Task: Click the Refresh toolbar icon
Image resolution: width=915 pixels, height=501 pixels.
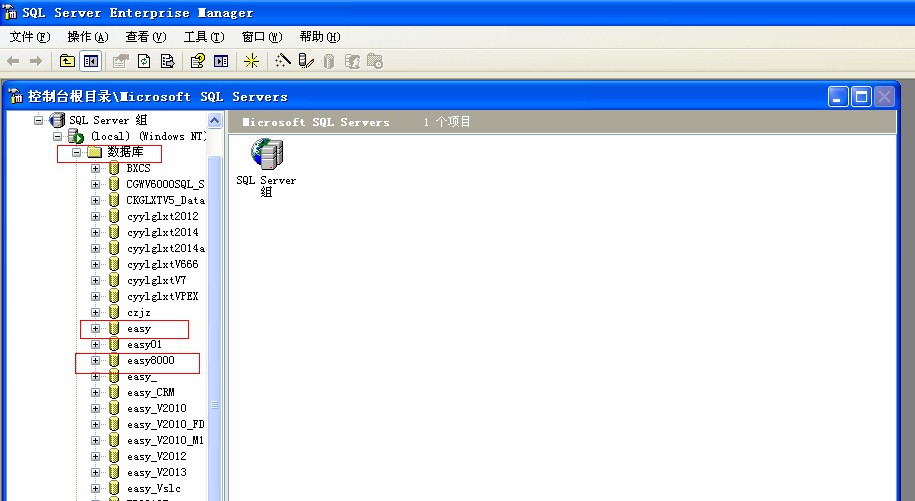Action: [144, 61]
